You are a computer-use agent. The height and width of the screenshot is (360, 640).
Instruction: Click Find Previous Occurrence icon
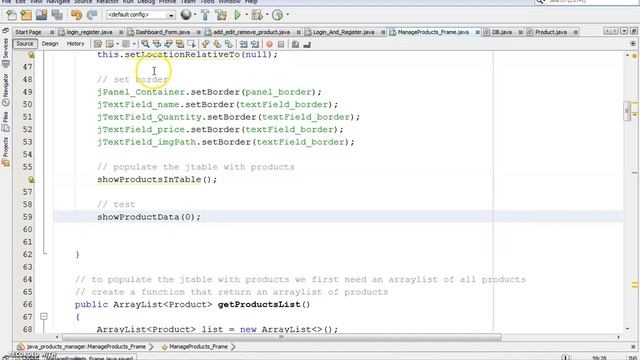coord(157,44)
